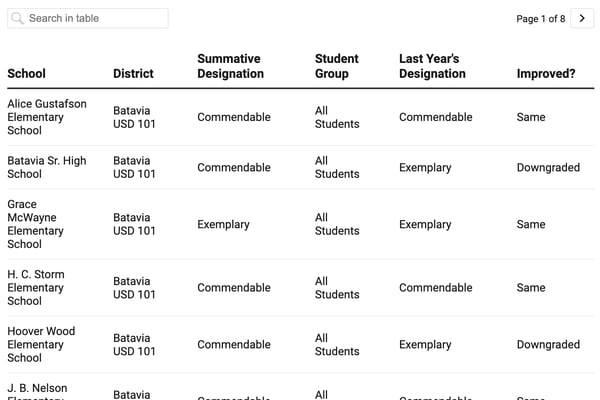The height and width of the screenshot is (400, 600).
Task: Sort by Last Year's Designation header
Action: tap(432, 66)
